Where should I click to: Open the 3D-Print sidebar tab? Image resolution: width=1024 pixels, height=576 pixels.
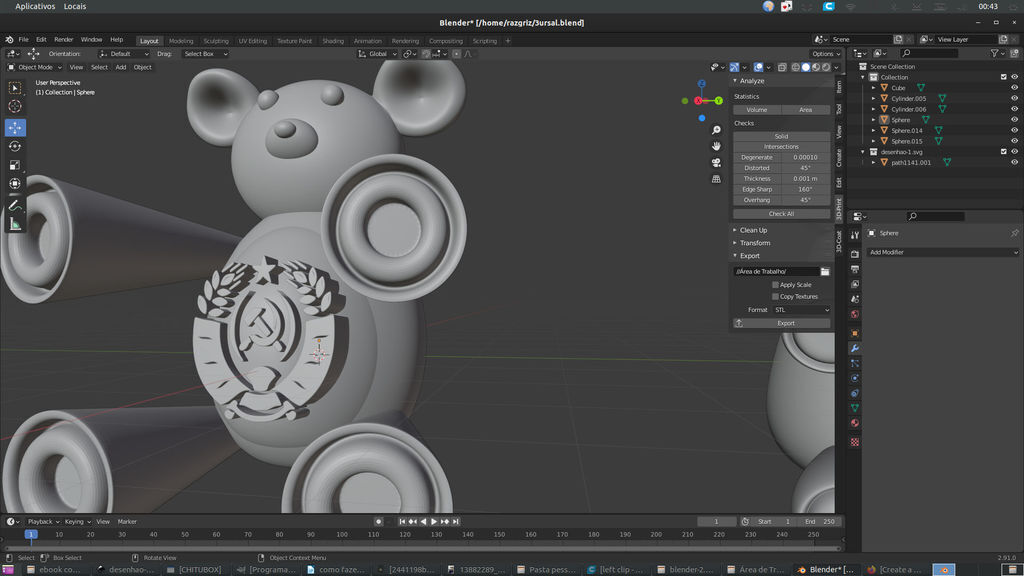[x=839, y=209]
